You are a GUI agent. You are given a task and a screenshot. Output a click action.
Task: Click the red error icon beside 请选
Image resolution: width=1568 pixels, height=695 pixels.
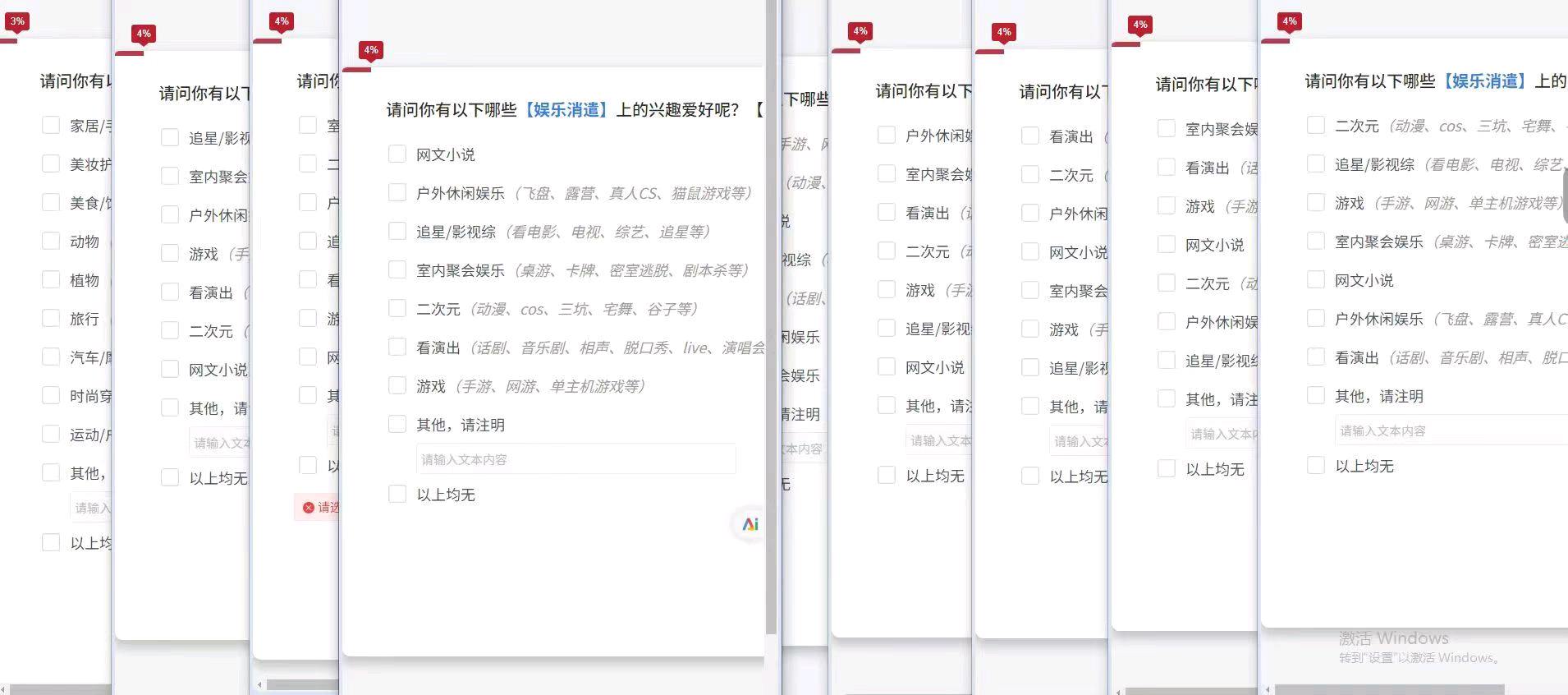309,508
